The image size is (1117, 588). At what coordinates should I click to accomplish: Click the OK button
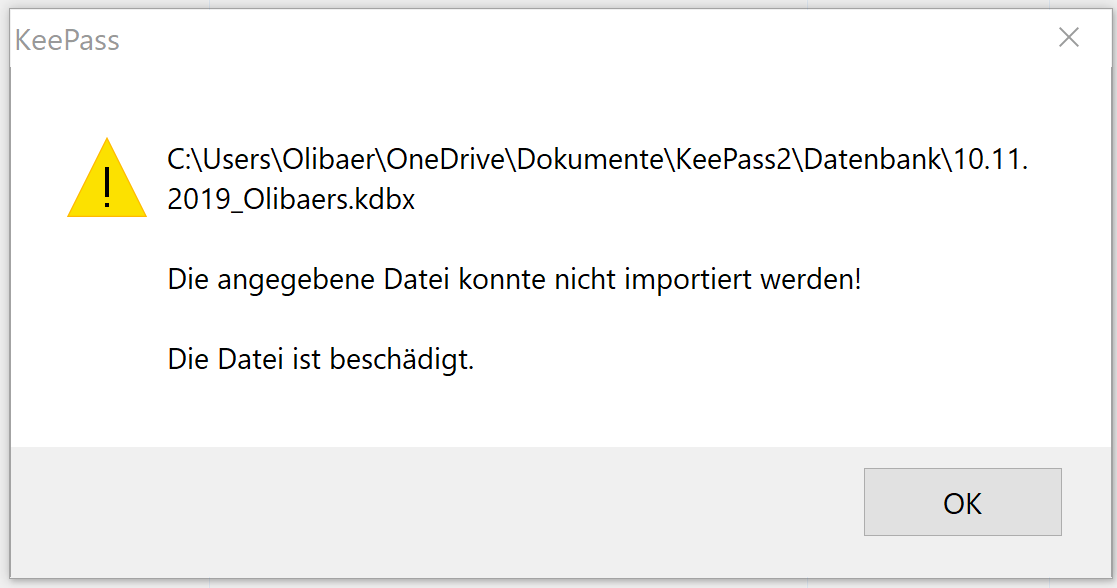962,502
